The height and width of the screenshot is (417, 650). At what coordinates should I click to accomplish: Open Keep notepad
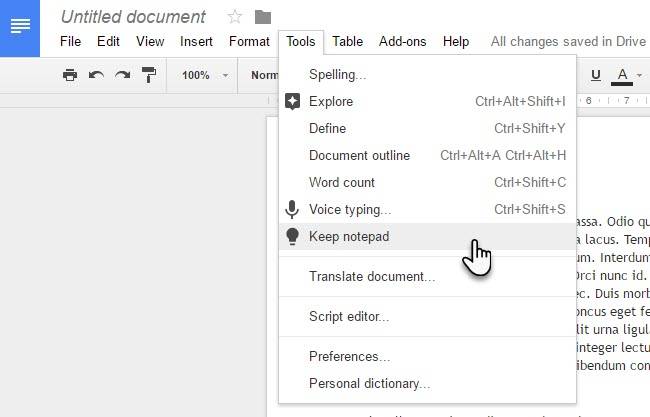[427, 236]
